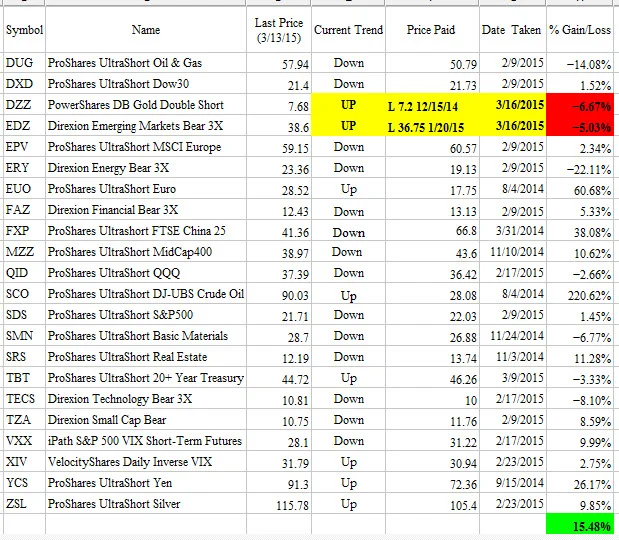This screenshot has width=619, height=540.
Task: Select Direxion Technology Bear 3X cell
Action: [x=146, y=399]
